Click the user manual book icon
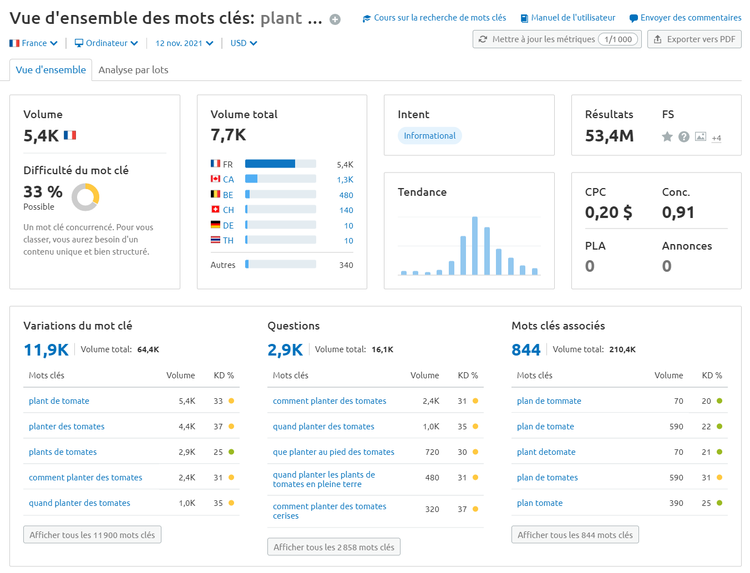The height and width of the screenshot is (573, 750). (524, 19)
